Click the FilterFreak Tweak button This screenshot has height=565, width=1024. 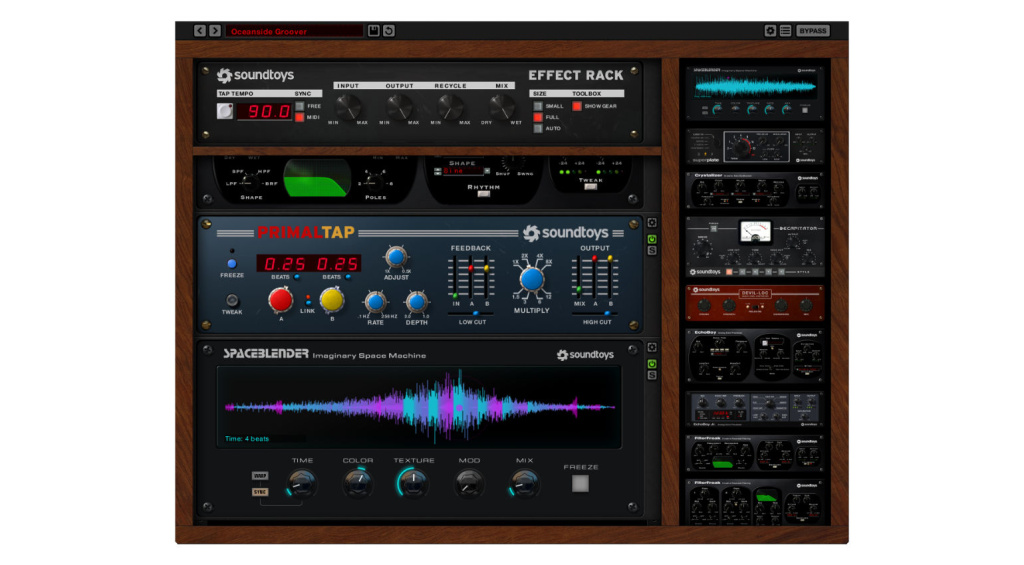(590, 187)
